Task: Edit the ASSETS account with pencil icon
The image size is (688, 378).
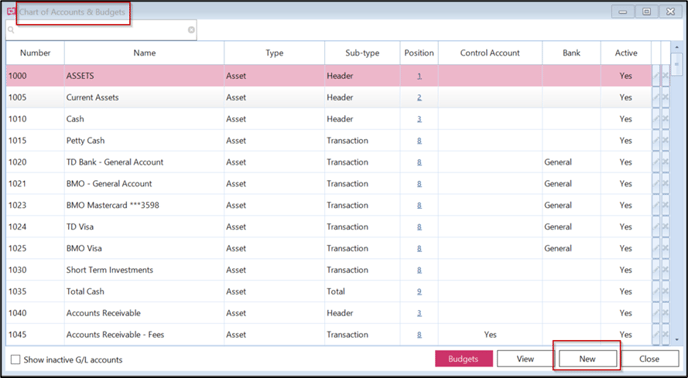Action: click(656, 76)
